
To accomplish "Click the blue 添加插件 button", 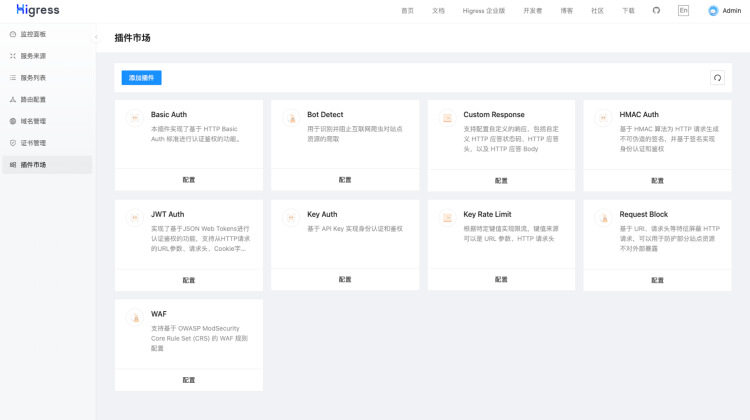I will 141,77.
